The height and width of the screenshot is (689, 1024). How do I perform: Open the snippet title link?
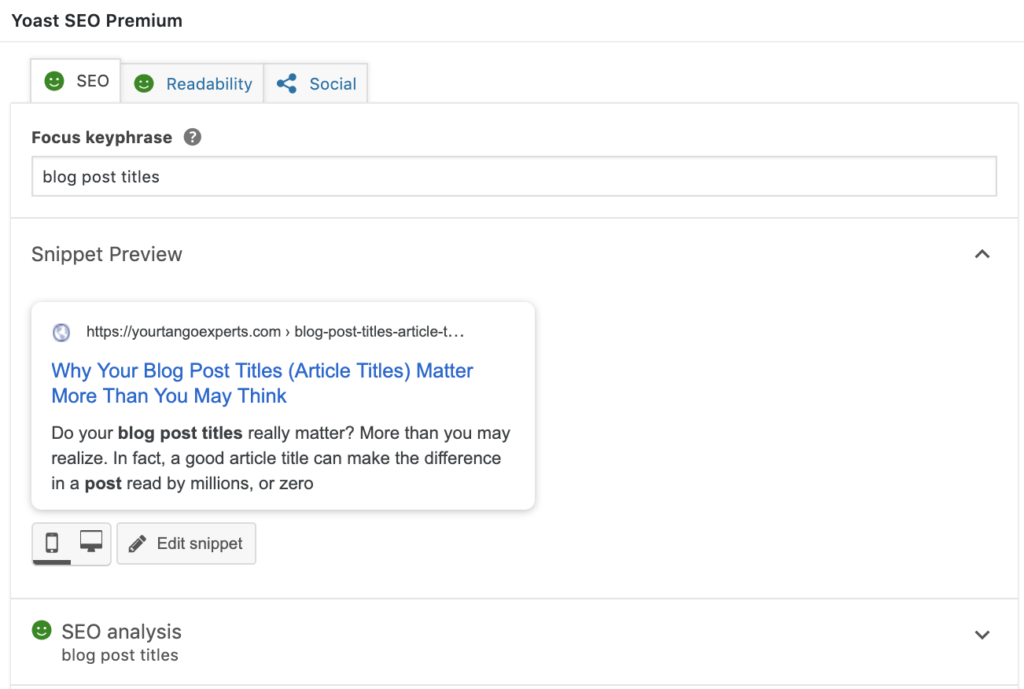263,383
